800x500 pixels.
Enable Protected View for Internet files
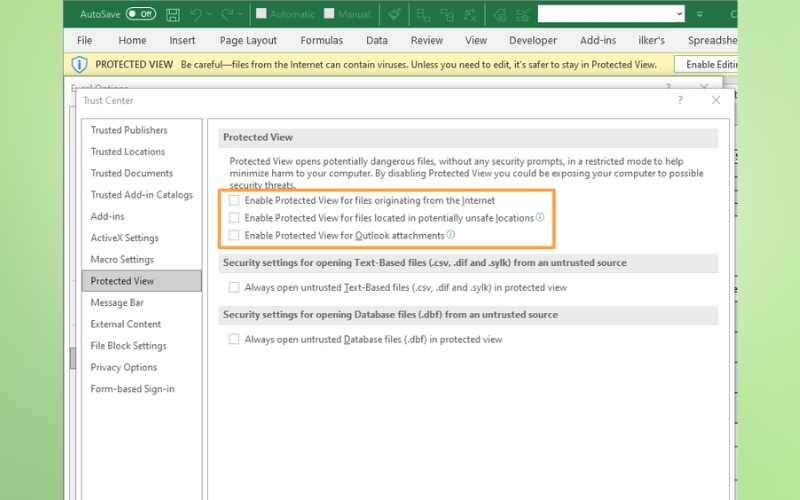click(234, 201)
